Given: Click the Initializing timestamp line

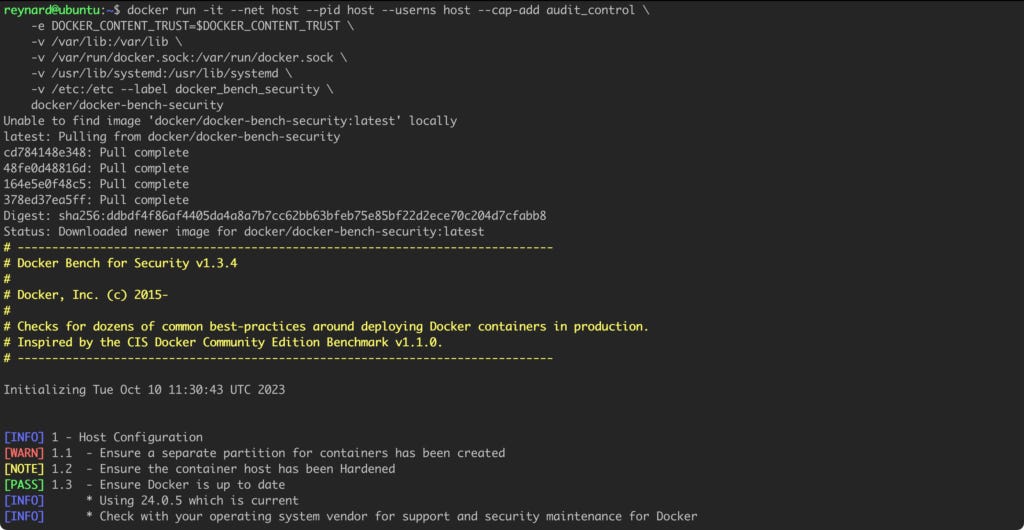Looking at the screenshot, I should click(144, 390).
